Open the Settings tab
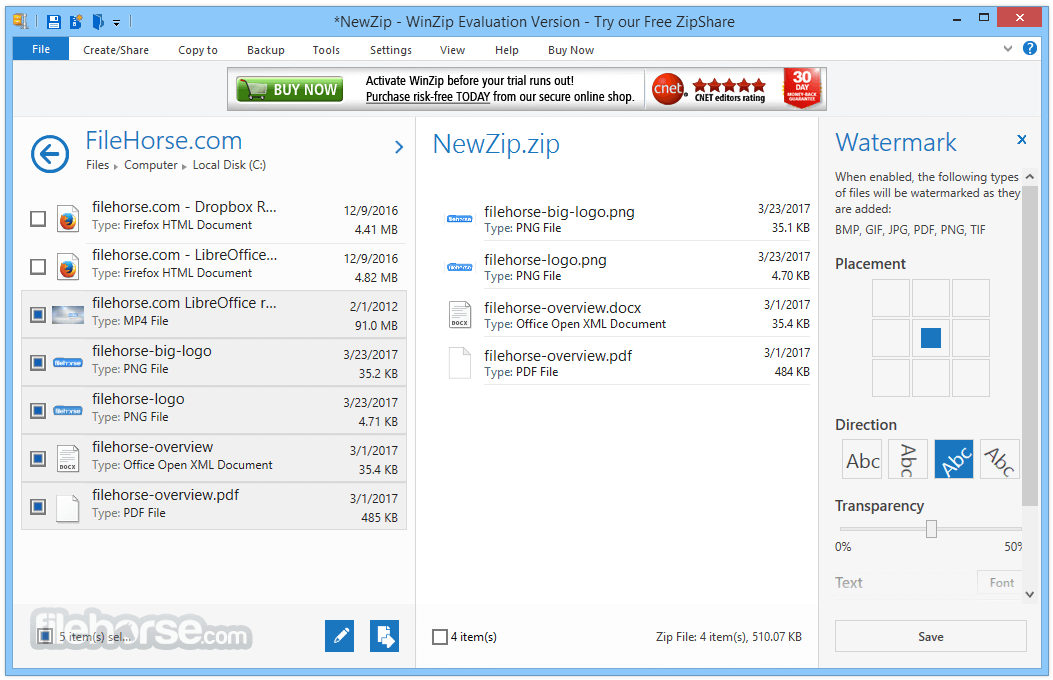 [391, 50]
